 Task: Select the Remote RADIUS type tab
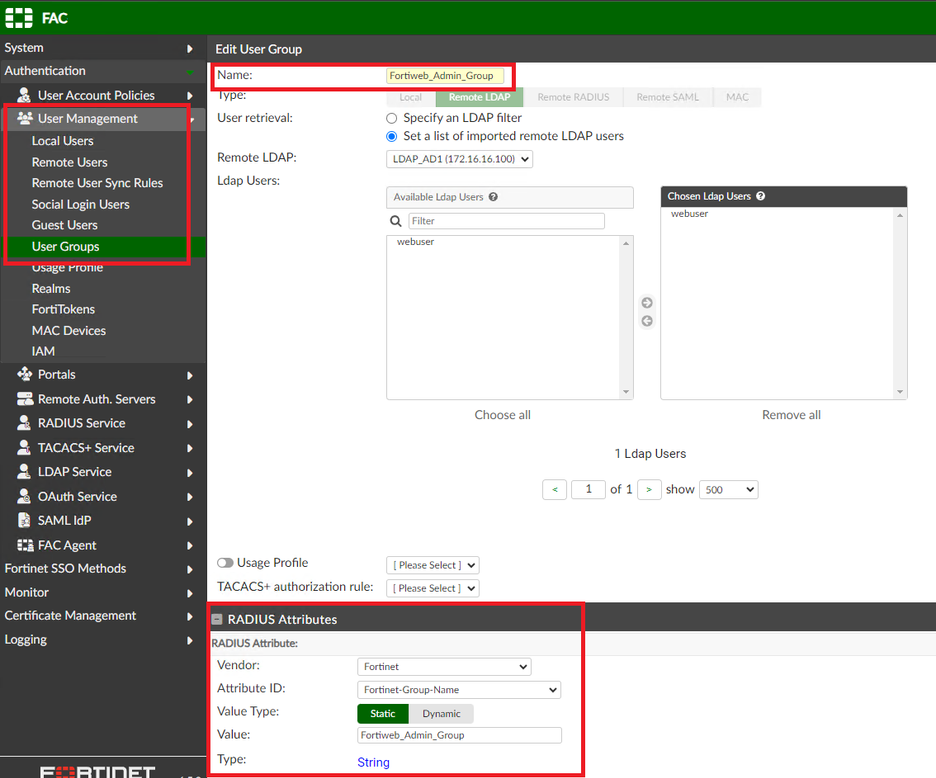pyautogui.click(x=573, y=97)
